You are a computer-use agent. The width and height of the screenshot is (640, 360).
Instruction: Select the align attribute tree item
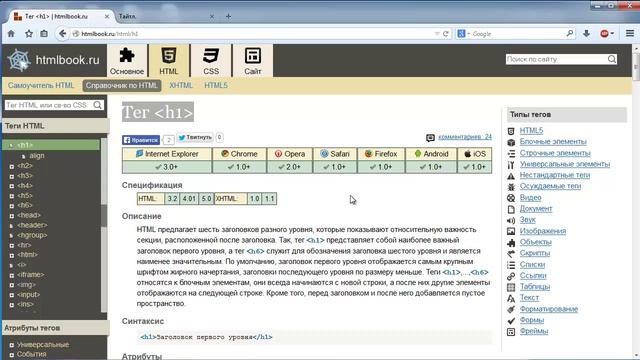(x=37, y=156)
